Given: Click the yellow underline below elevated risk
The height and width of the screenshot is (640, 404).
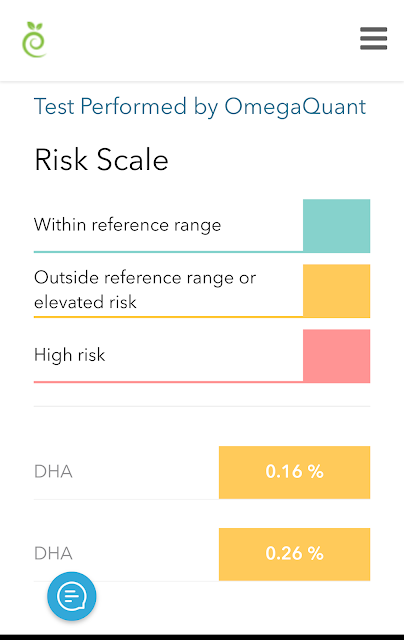Looking at the screenshot, I should [x=168, y=317].
